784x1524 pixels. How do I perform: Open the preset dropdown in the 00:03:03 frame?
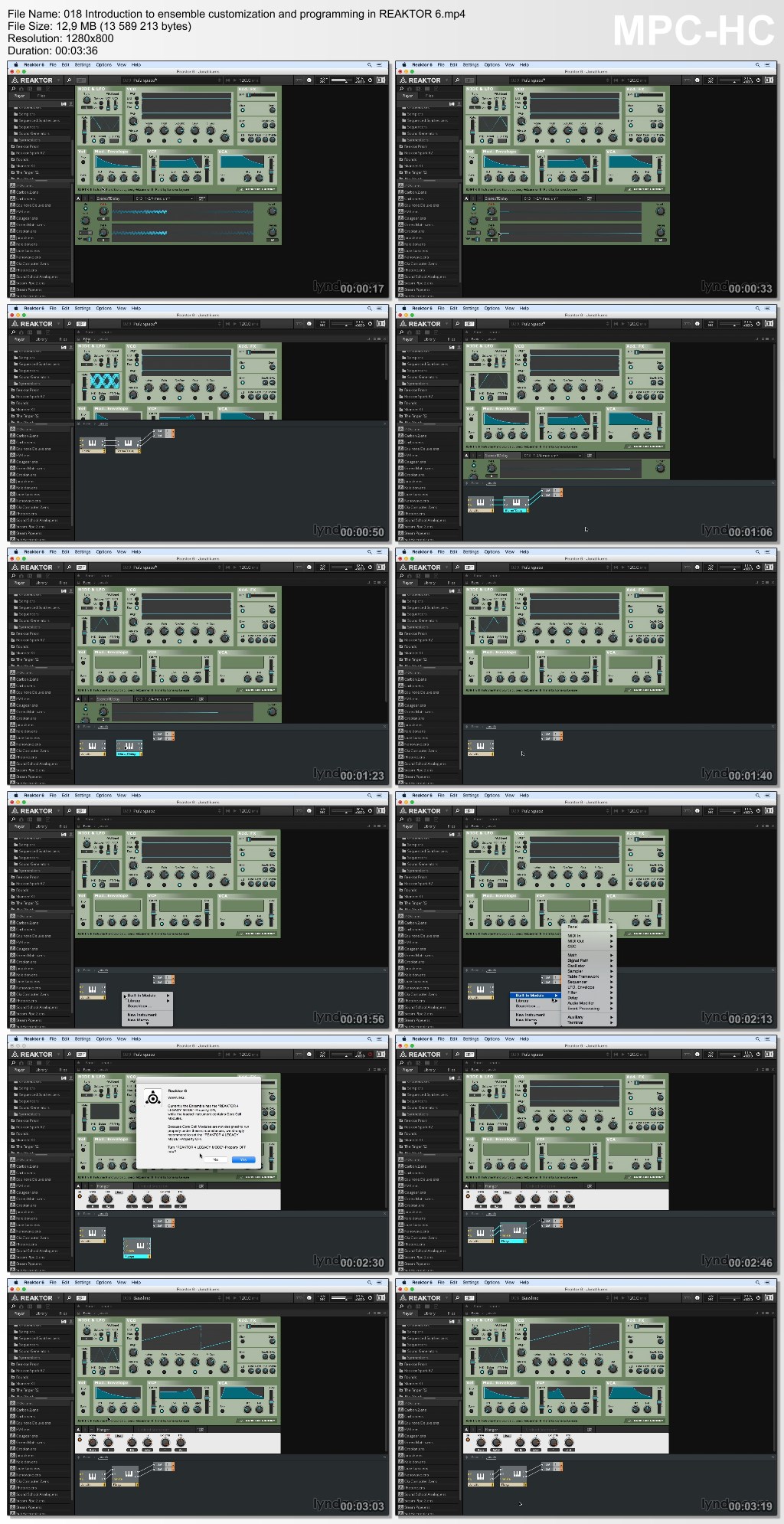click(x=172, y=1297)
